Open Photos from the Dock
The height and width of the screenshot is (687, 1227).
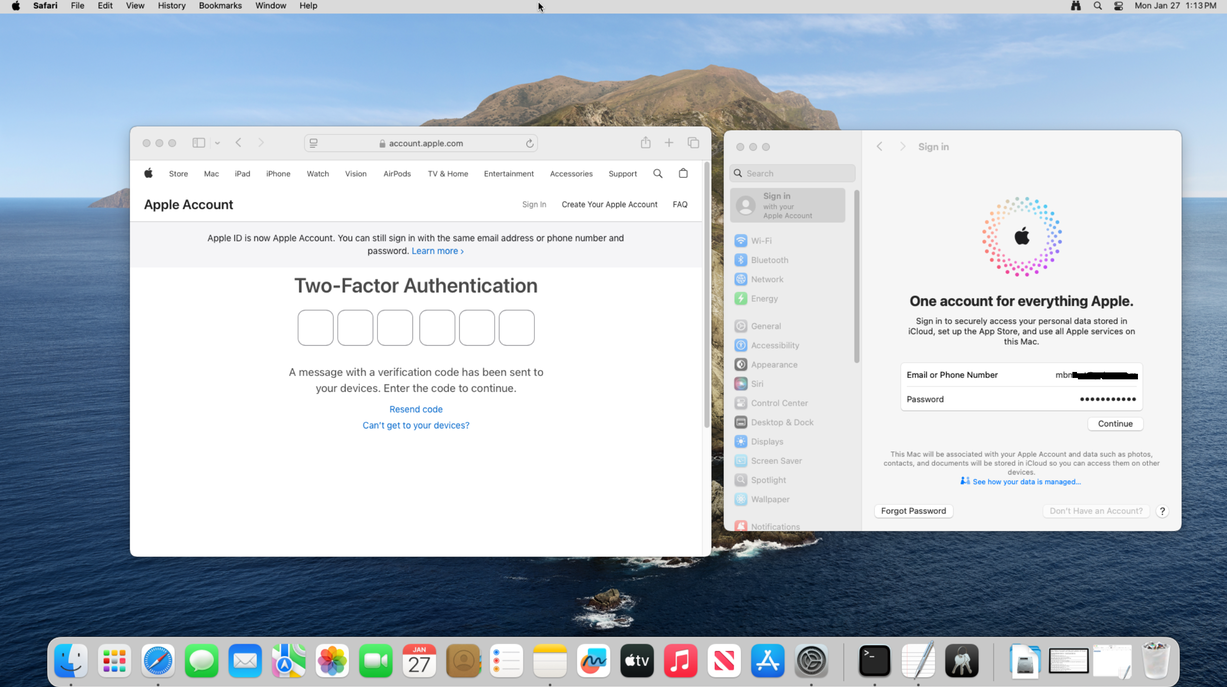point(332,661)
